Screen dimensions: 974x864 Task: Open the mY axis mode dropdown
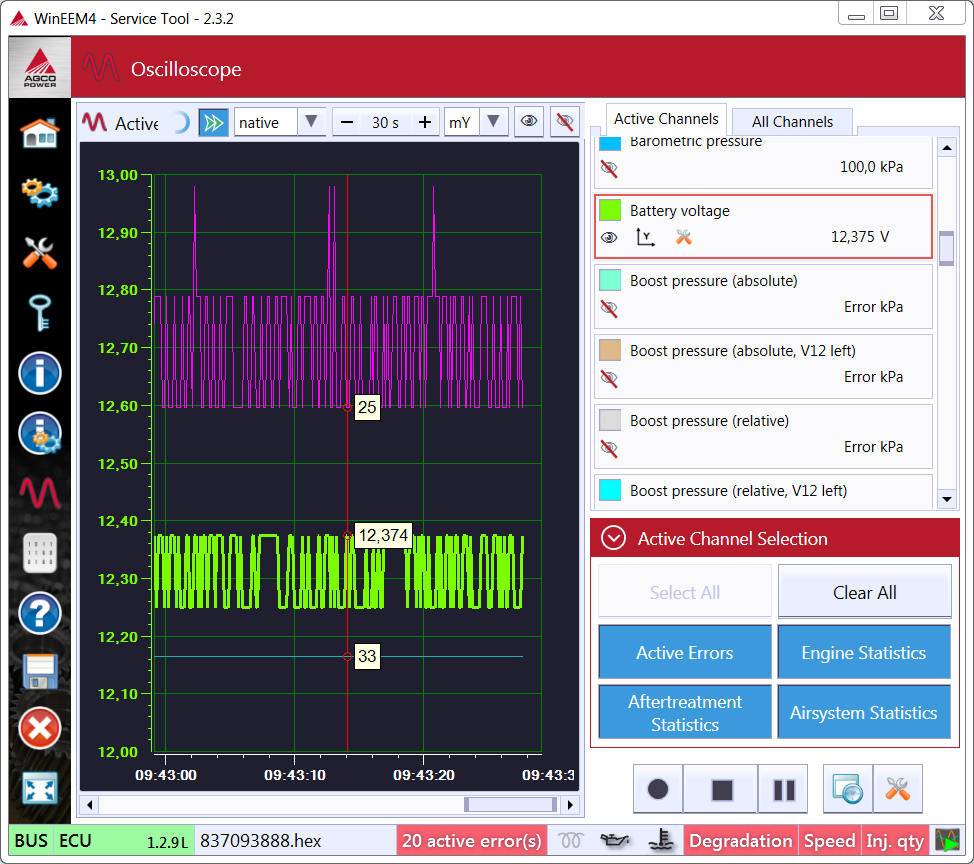pos(493,122)
